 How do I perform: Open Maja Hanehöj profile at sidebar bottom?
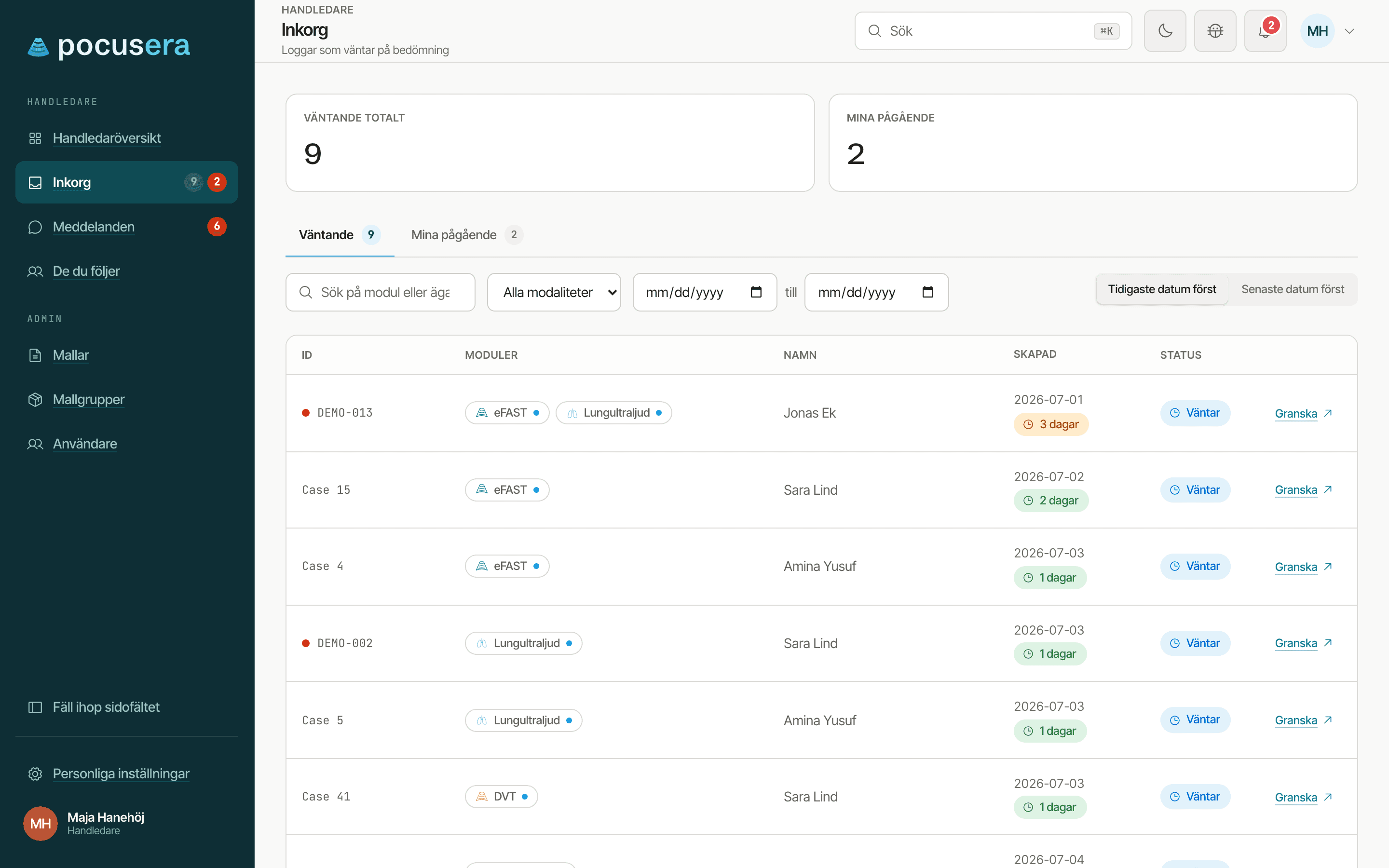pos(127,823)
